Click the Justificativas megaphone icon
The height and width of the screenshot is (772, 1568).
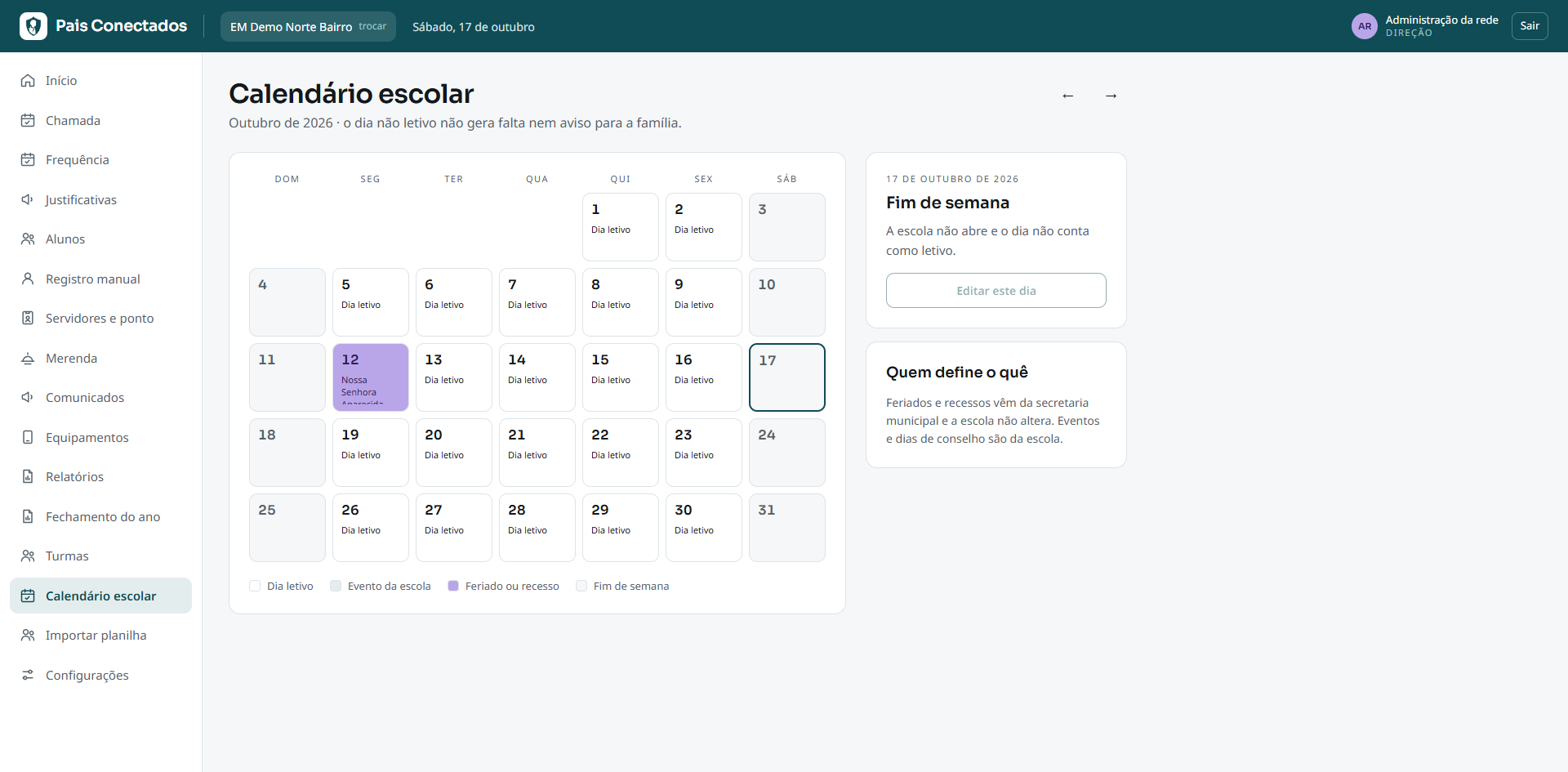28,199
